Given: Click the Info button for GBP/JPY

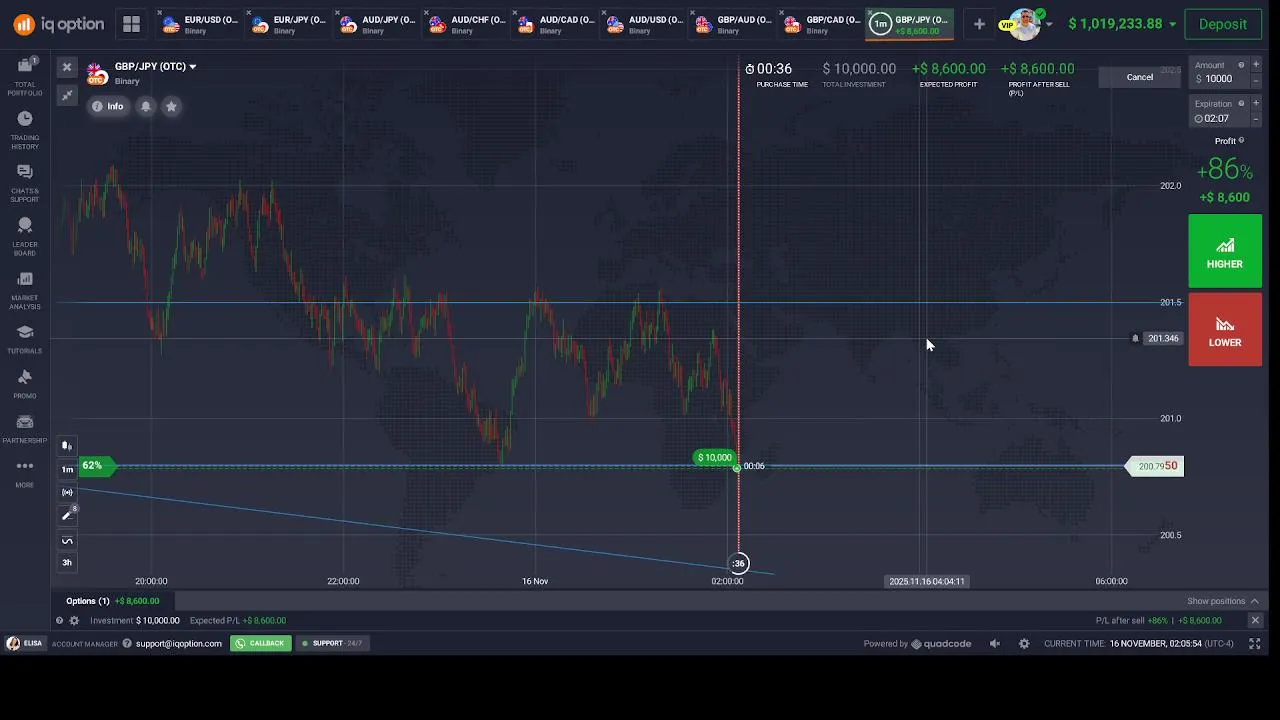Looking at the screenshot, I should tap(108, 106).
